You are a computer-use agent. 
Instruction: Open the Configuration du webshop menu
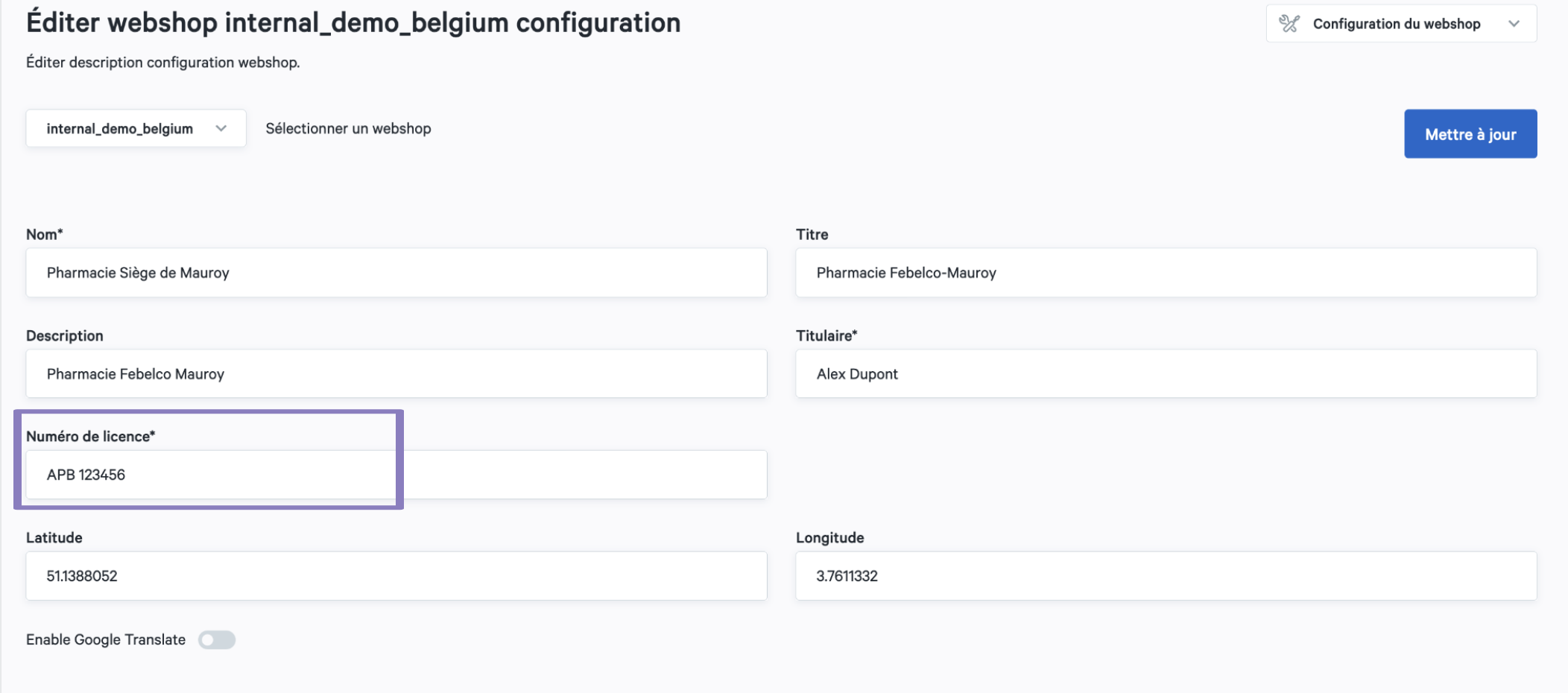tap(1396, 24)
